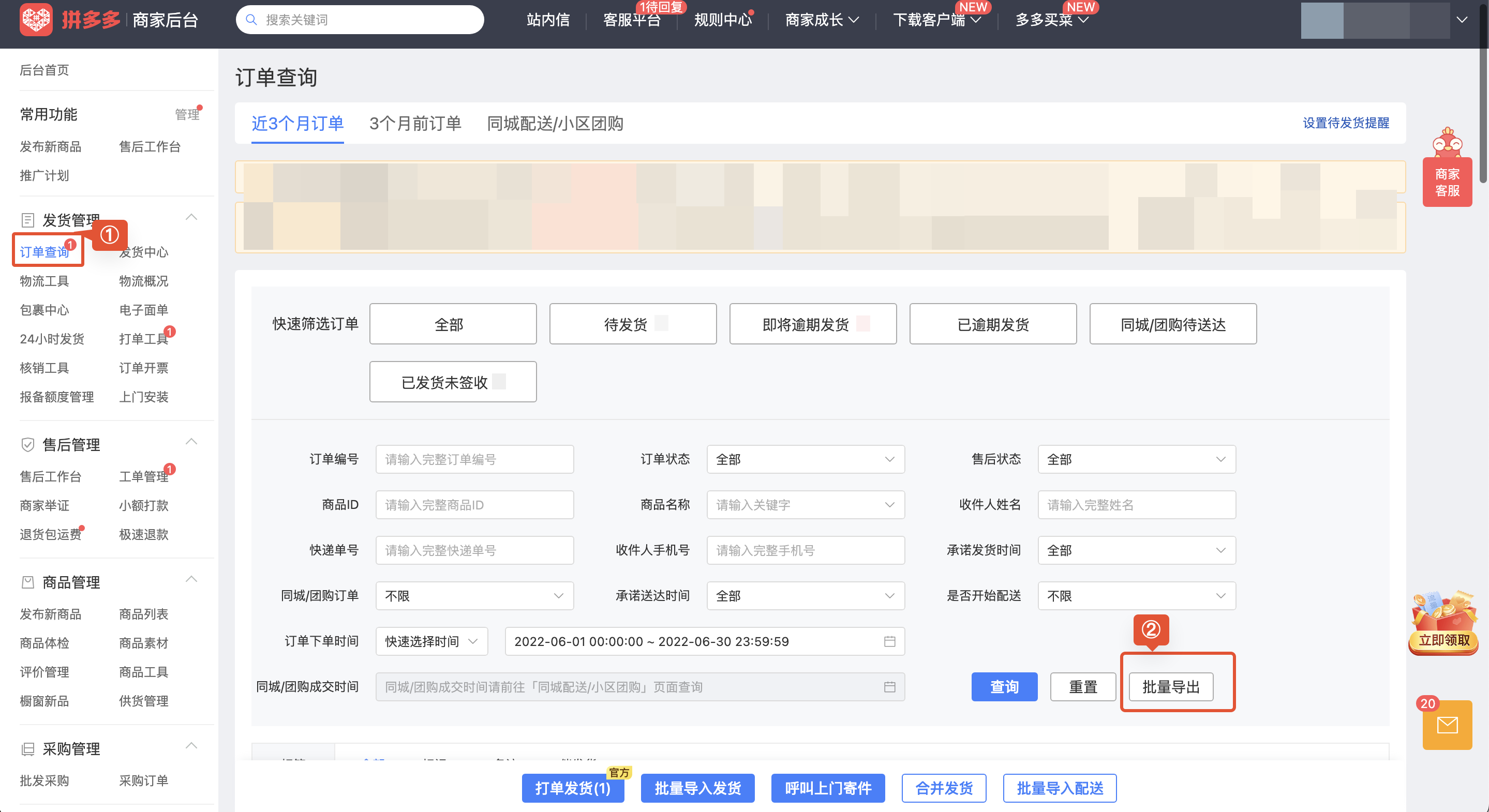Expand the account menu chevron

pyautogui.click(x=1462, y=20)
